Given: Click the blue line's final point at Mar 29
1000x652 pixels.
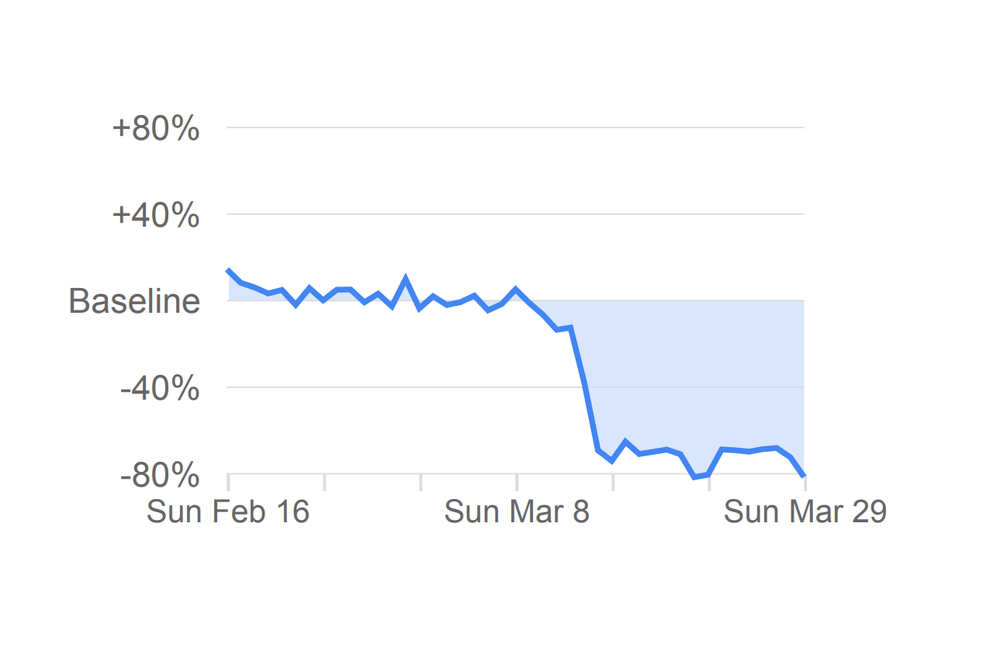Looking at the screenshot, I should pos(804,475).
